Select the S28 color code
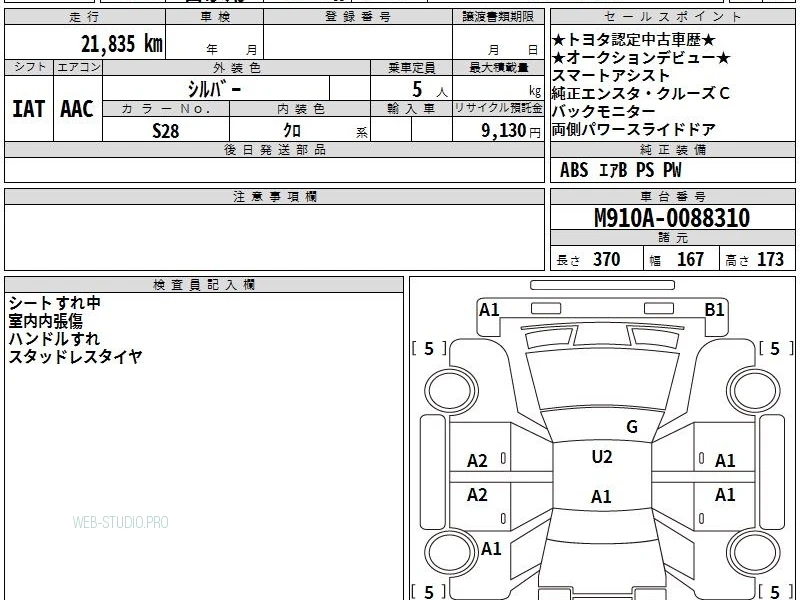The height and width of the screenshot is (600, 800). point(166,131)
